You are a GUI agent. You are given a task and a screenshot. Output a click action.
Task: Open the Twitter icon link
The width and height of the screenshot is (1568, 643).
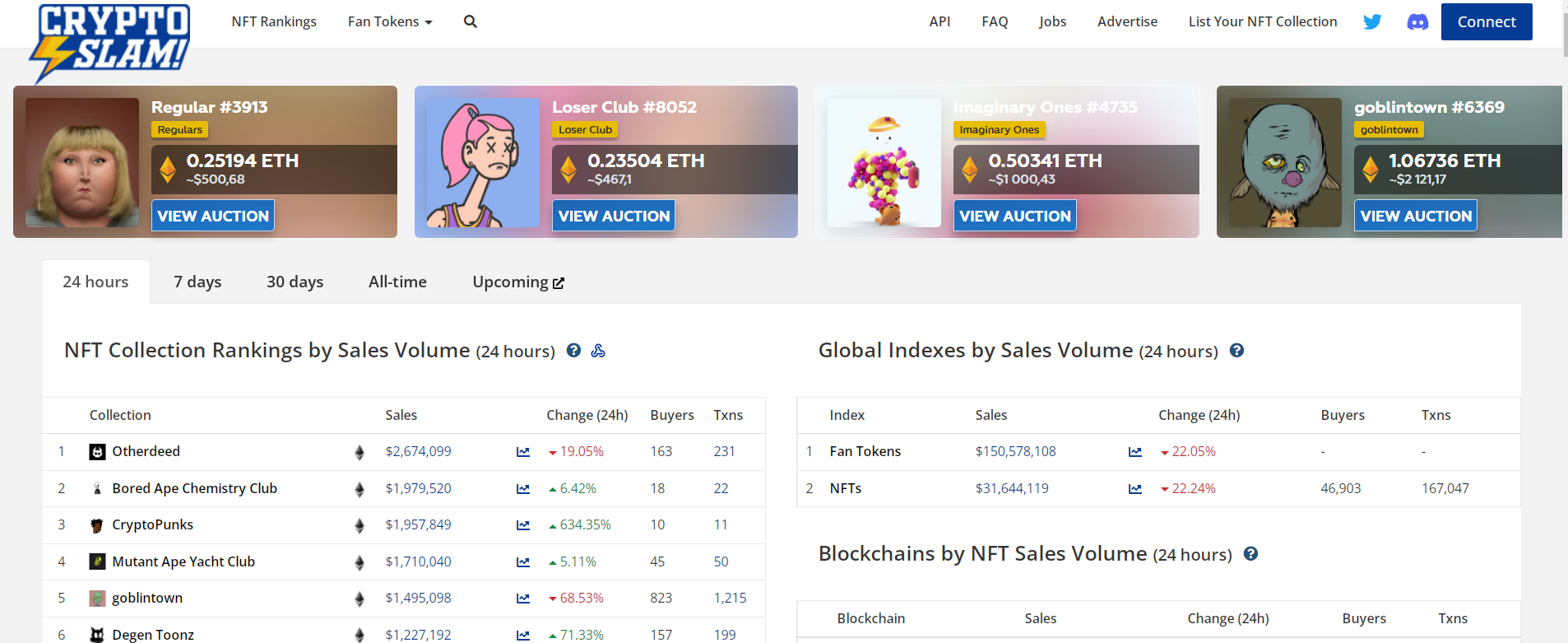[x=1372, y=21]
